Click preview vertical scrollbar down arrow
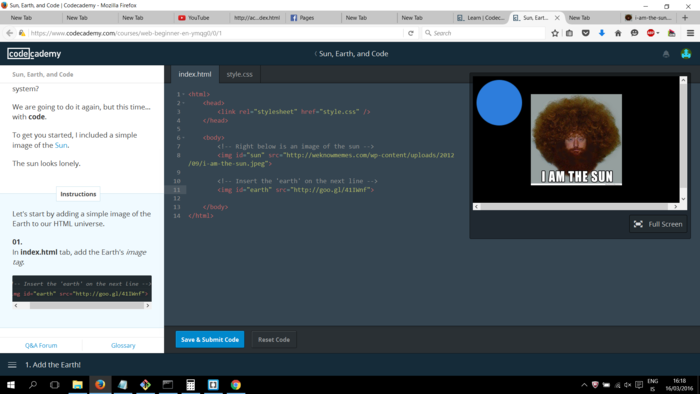Viewport: 700px width, 394px height. (683, 199)
